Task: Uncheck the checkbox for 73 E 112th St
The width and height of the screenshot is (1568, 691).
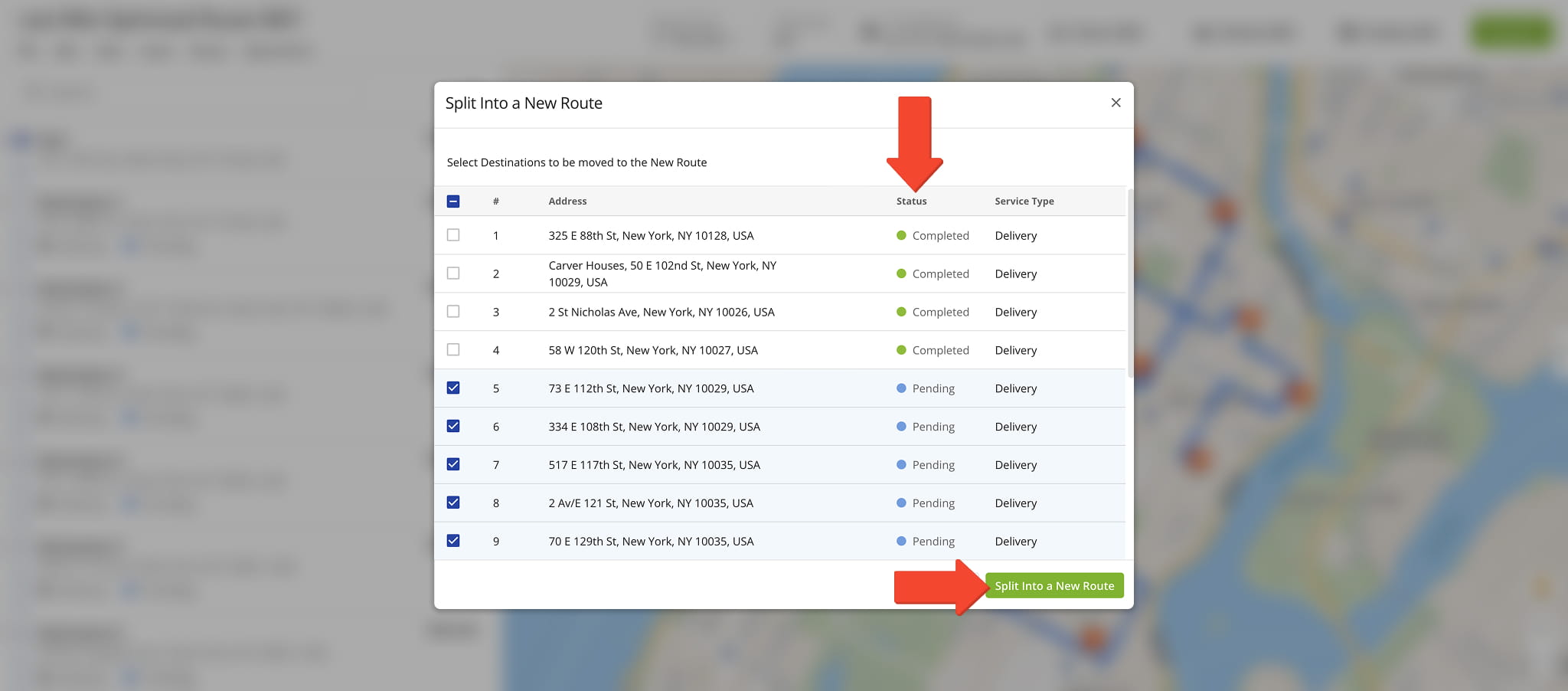Action: point(454,388)
